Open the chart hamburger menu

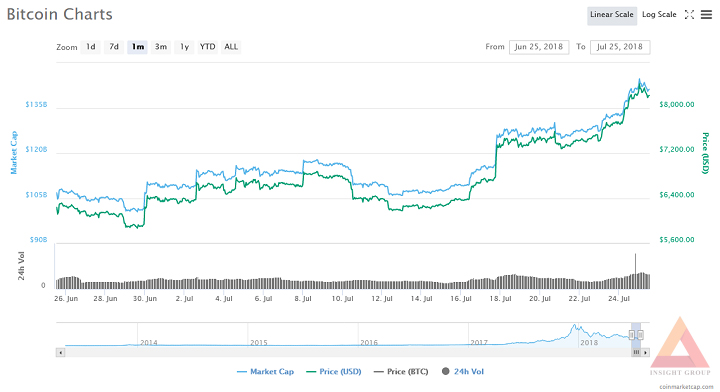click(x=706, y=15)
